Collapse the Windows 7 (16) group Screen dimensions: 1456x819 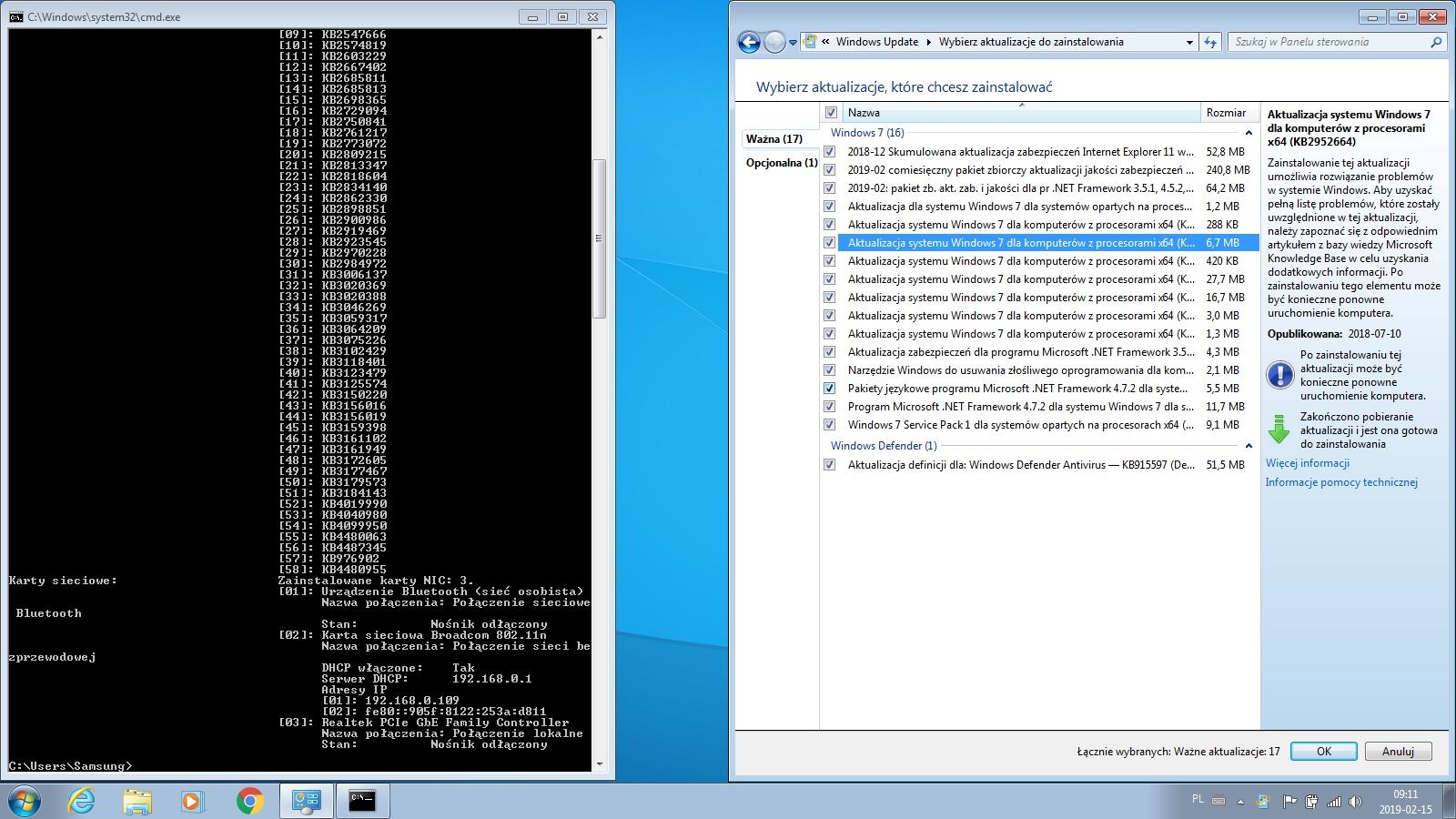1248,133
